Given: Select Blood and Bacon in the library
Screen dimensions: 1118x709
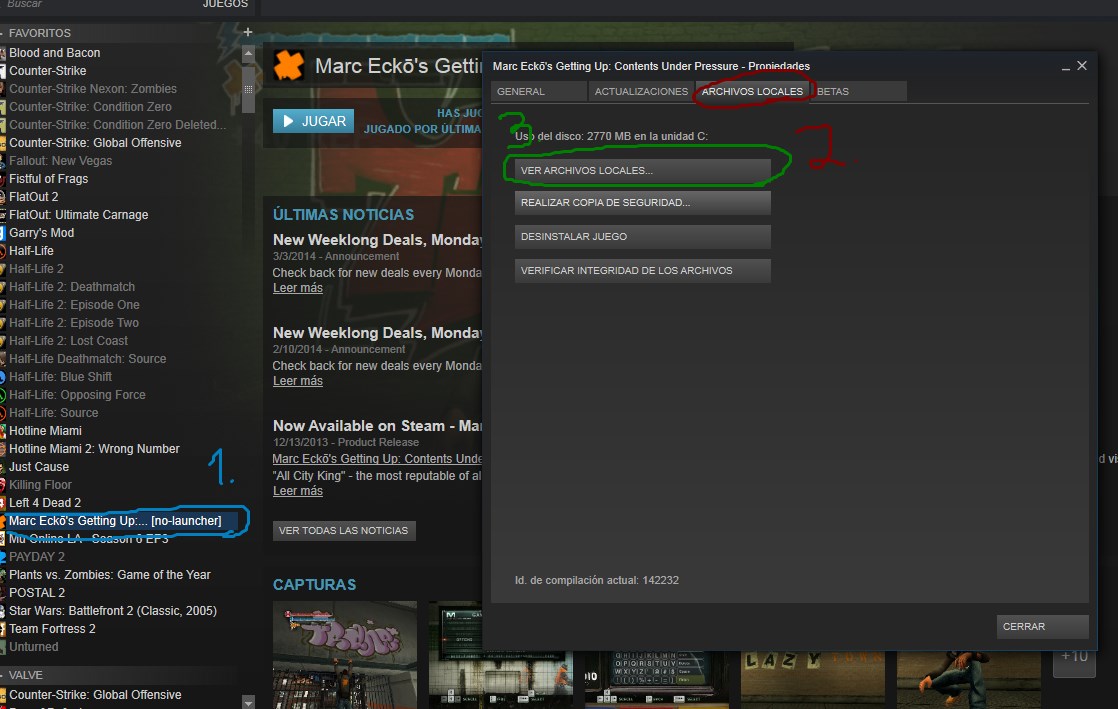Looking at the screenshot, I should pyautogui.click(x=54, y=53).
